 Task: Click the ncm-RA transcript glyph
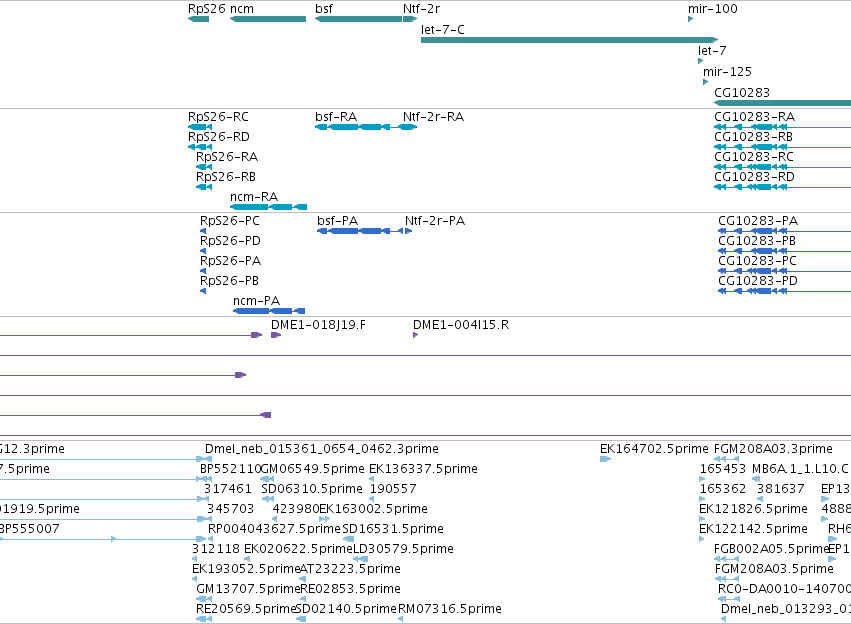point(269,207)
